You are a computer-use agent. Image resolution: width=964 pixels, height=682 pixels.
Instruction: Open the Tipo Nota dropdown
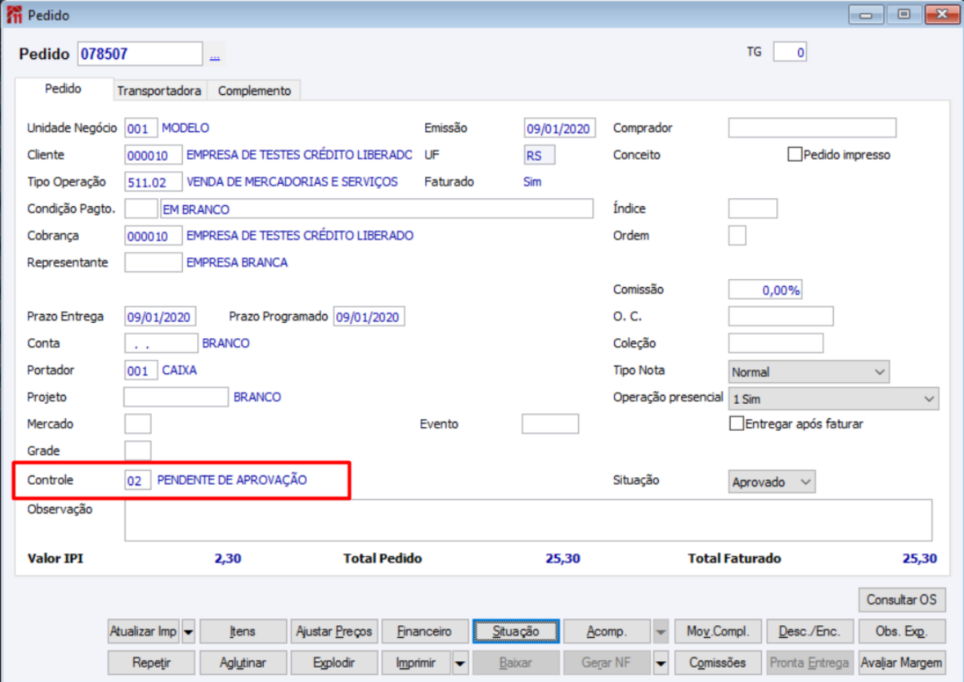click(x=808, y=372)
